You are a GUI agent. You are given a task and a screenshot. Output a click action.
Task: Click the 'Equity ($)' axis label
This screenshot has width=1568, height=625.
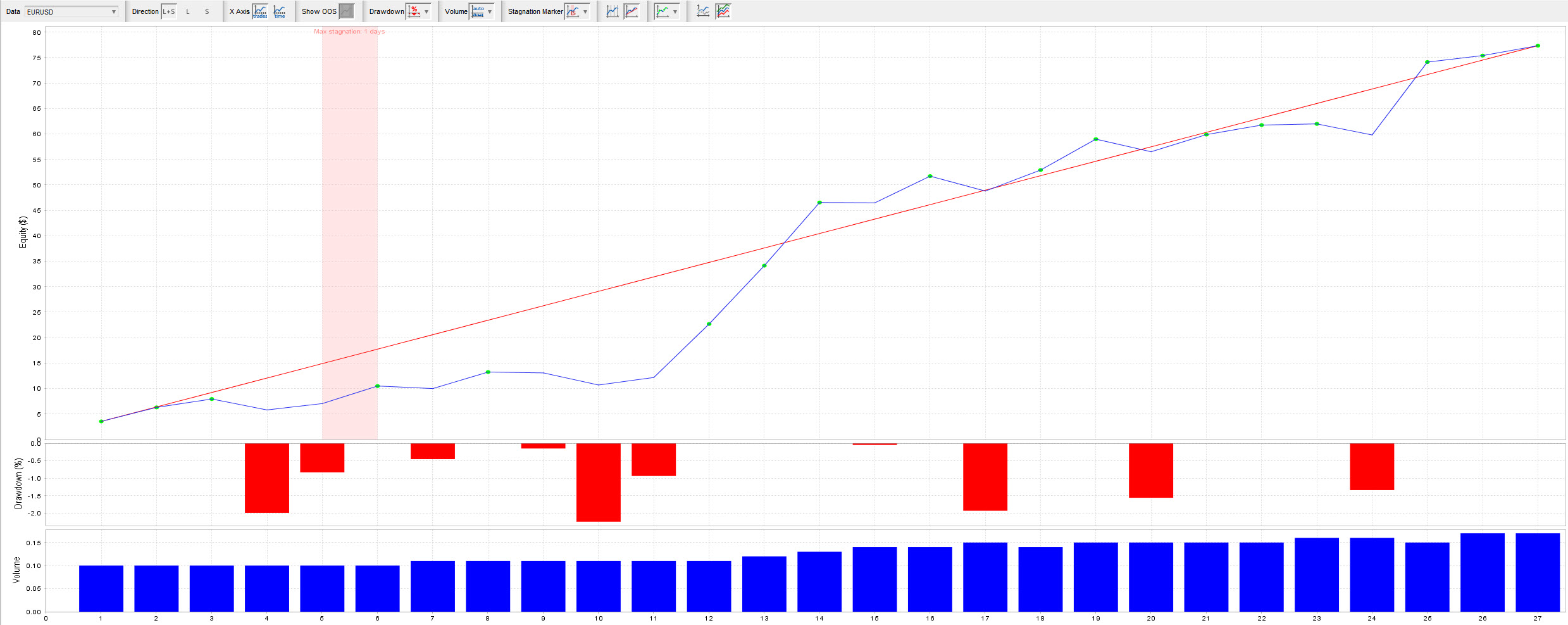tap(23, 232)
